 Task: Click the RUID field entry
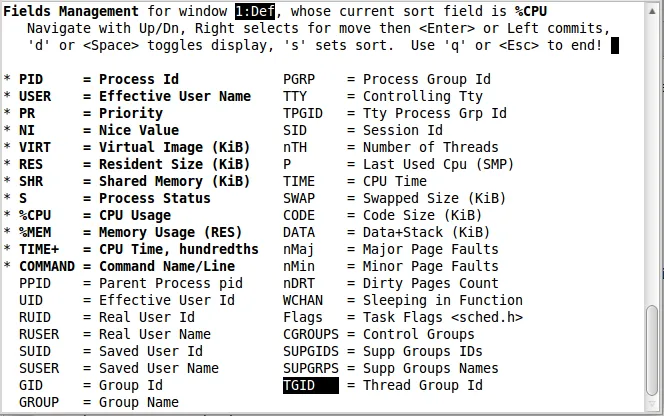(35, 317)
